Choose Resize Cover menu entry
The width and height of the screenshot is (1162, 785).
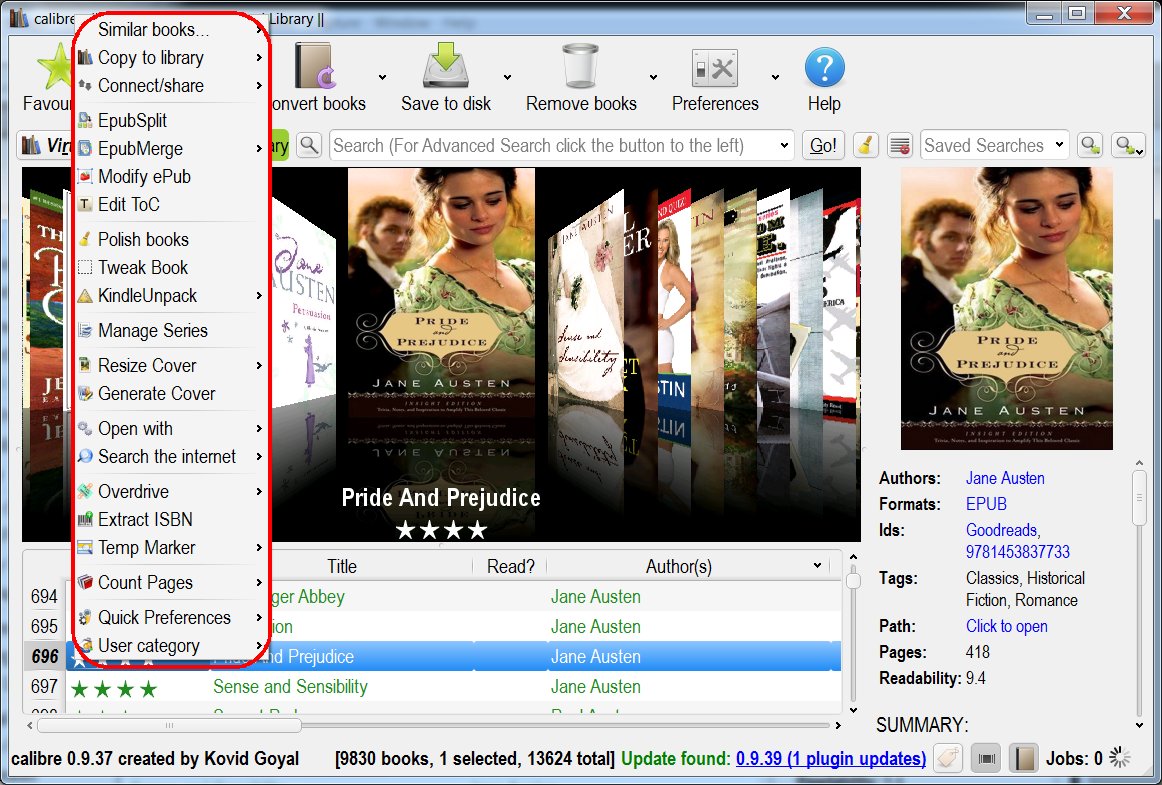coord(170,365)
